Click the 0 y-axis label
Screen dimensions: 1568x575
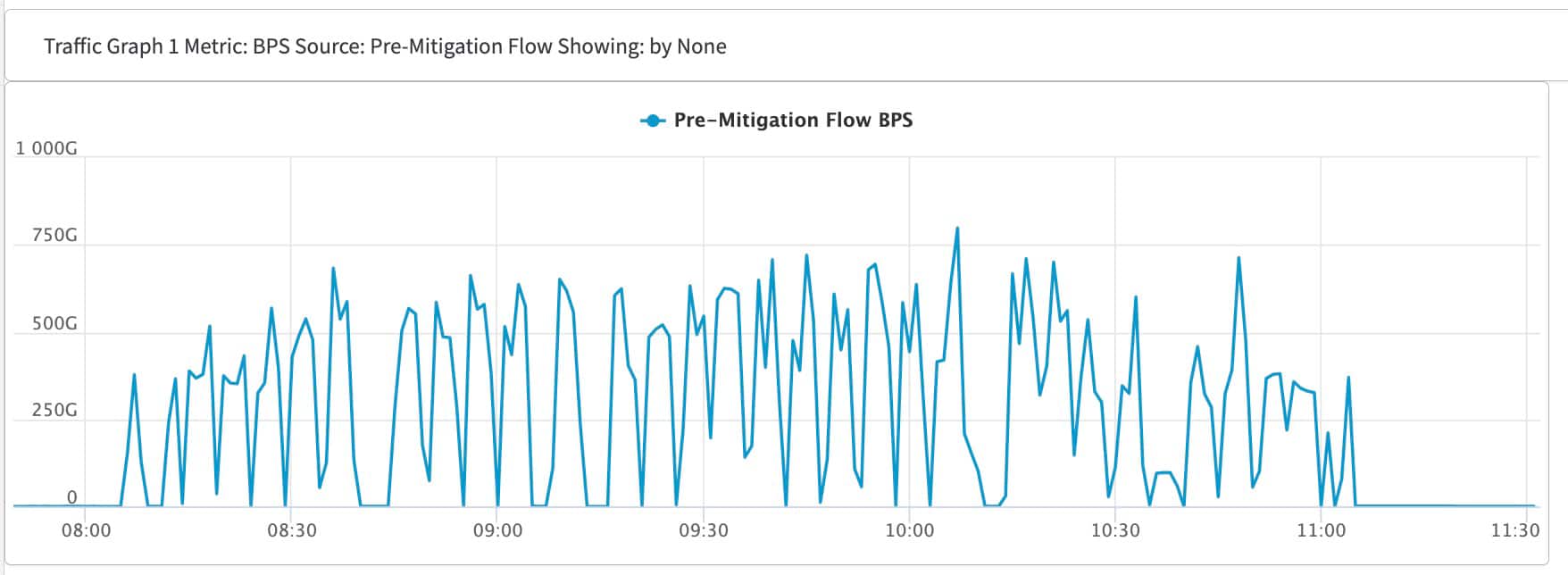(x=72, y=497)
